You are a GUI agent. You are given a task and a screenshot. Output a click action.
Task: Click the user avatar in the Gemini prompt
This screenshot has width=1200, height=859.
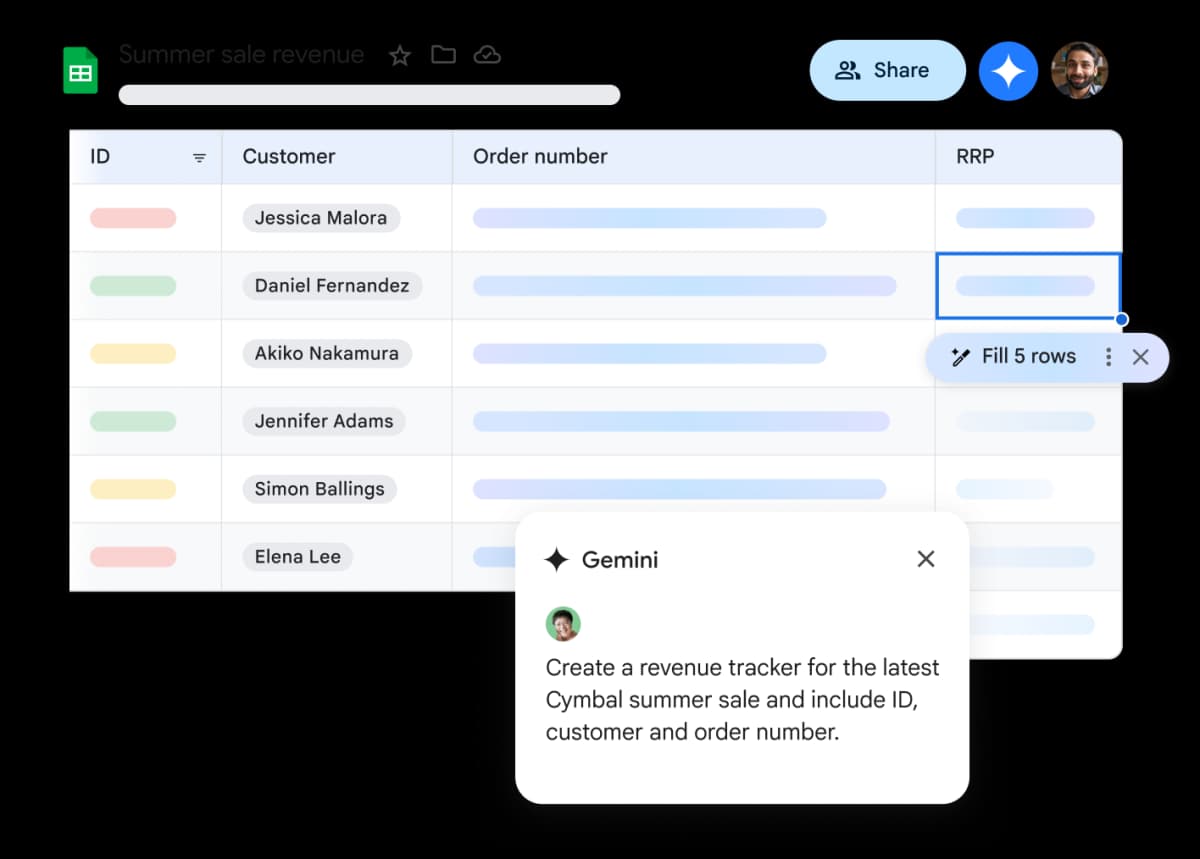[563, 623]
